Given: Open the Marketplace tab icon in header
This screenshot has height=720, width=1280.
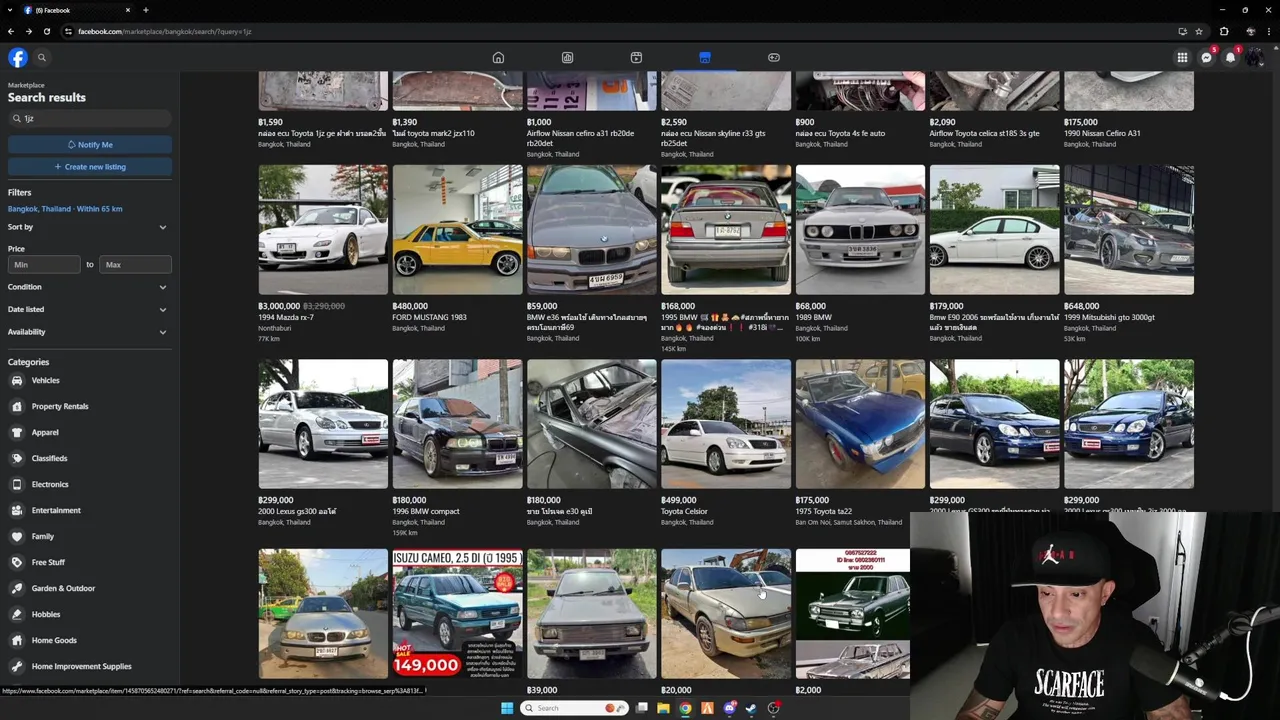Looking at the screenshot, I should 705,57.
